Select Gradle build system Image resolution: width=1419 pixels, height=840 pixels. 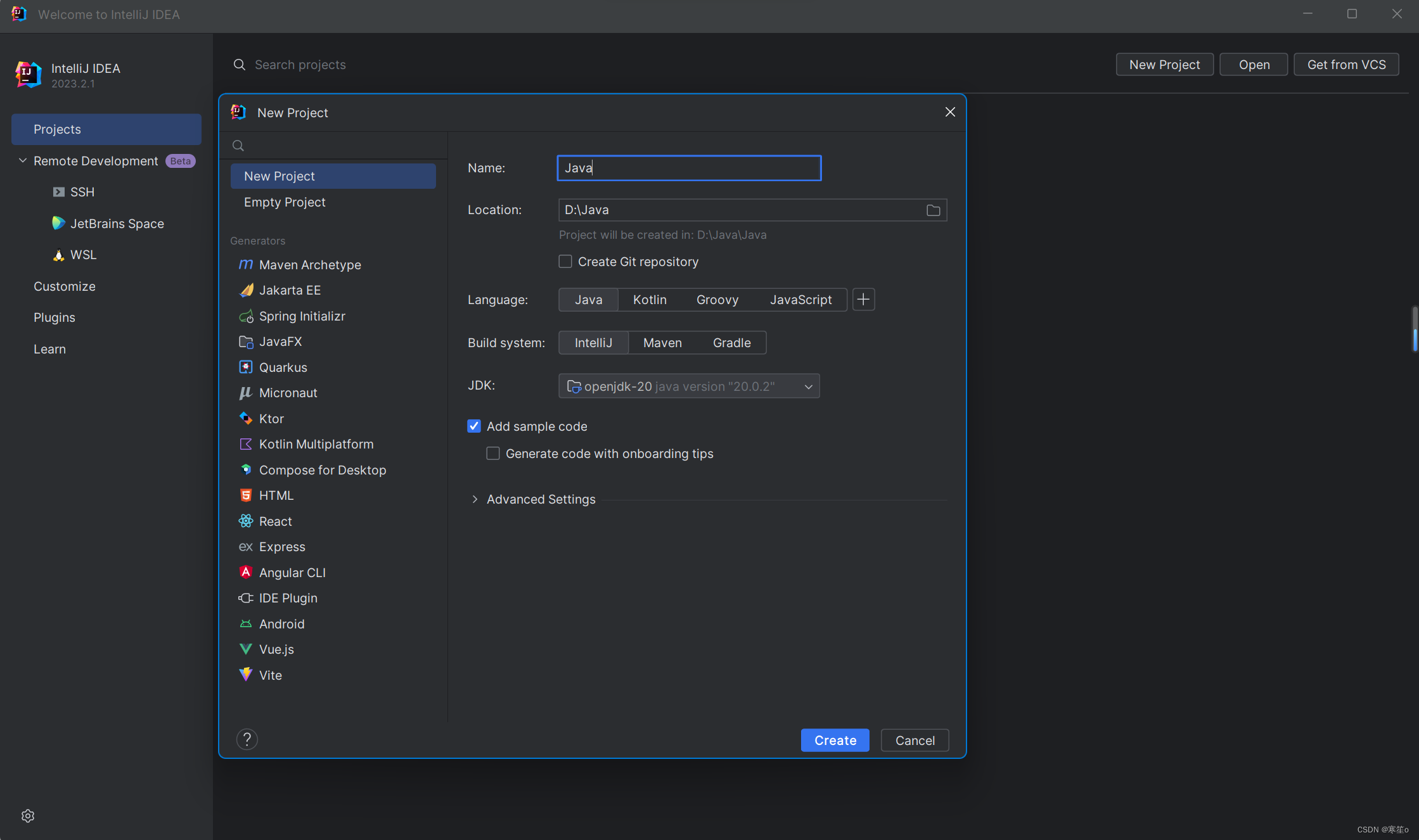(731, 343)
